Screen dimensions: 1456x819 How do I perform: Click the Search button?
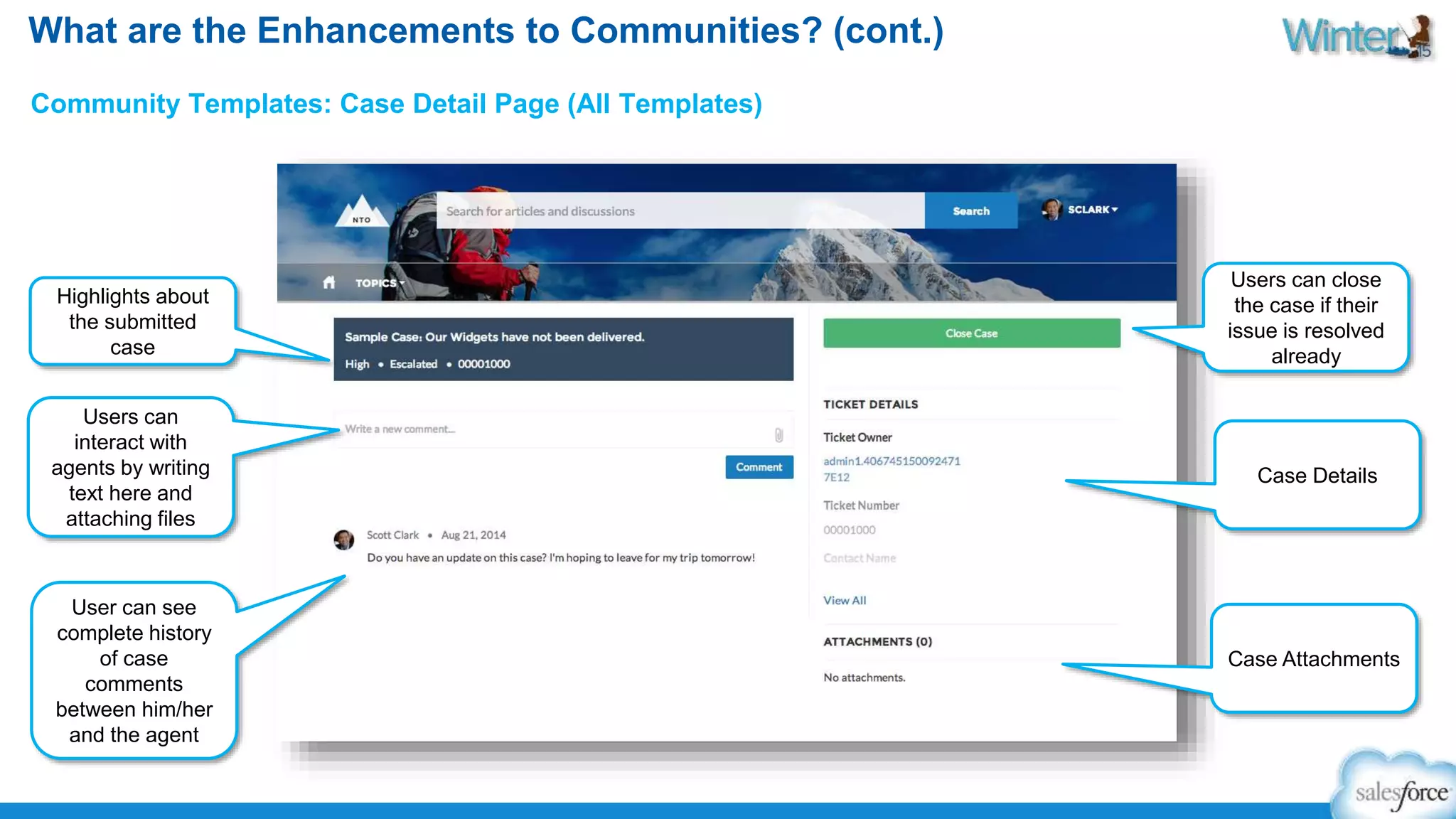click(x=971, y=210)
